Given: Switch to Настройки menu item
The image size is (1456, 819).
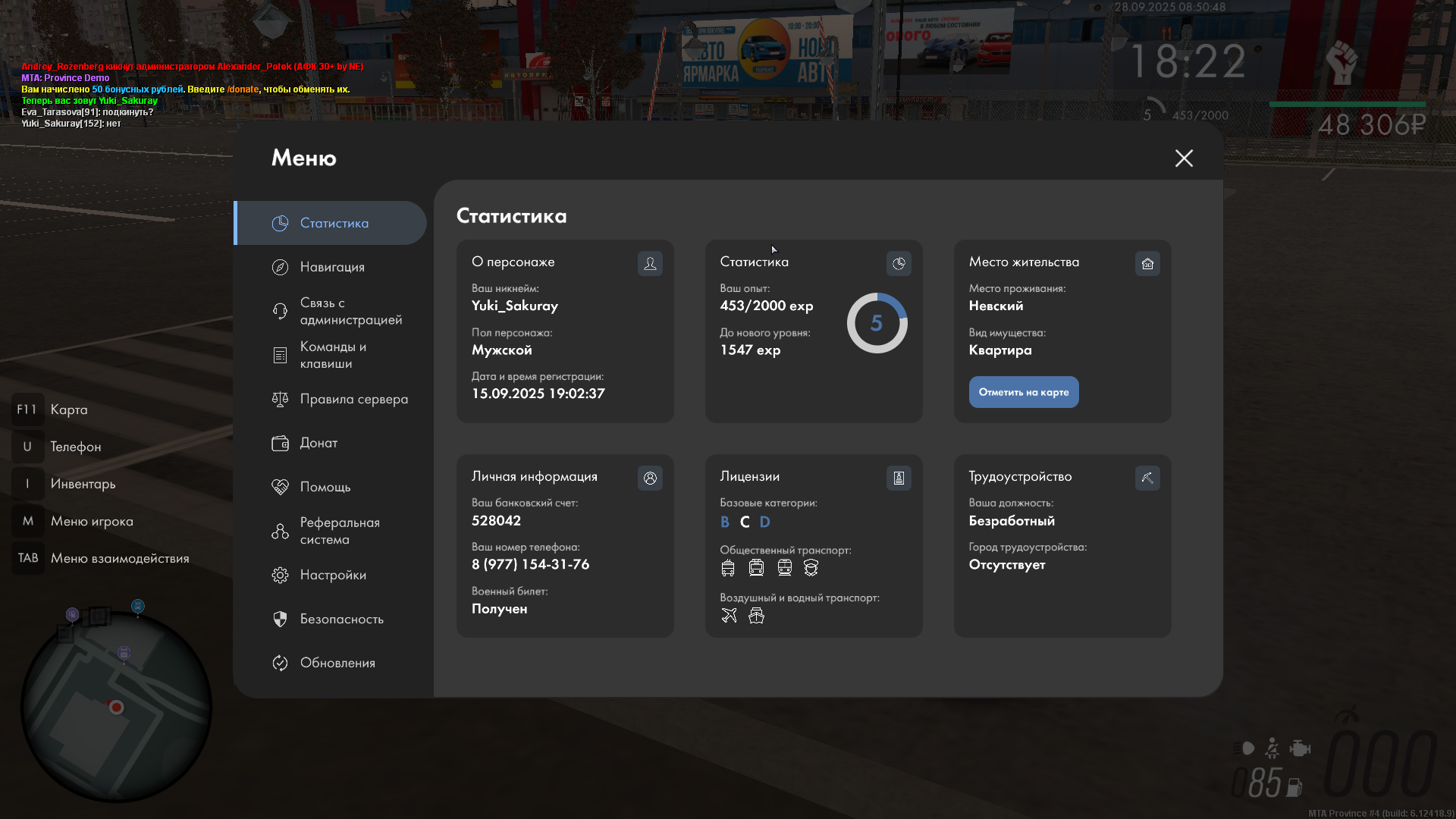Looking at the screenshot, I should click(x=332, y=575).
